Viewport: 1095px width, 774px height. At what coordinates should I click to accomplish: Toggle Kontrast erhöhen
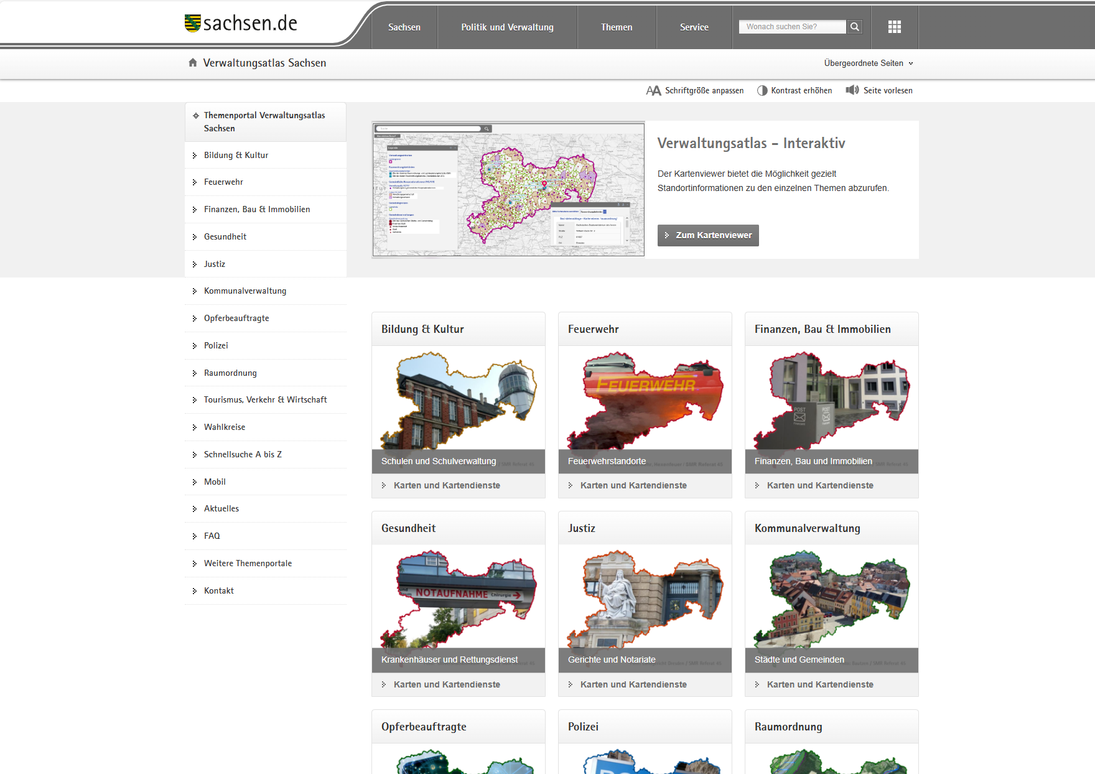pos(794,90)
